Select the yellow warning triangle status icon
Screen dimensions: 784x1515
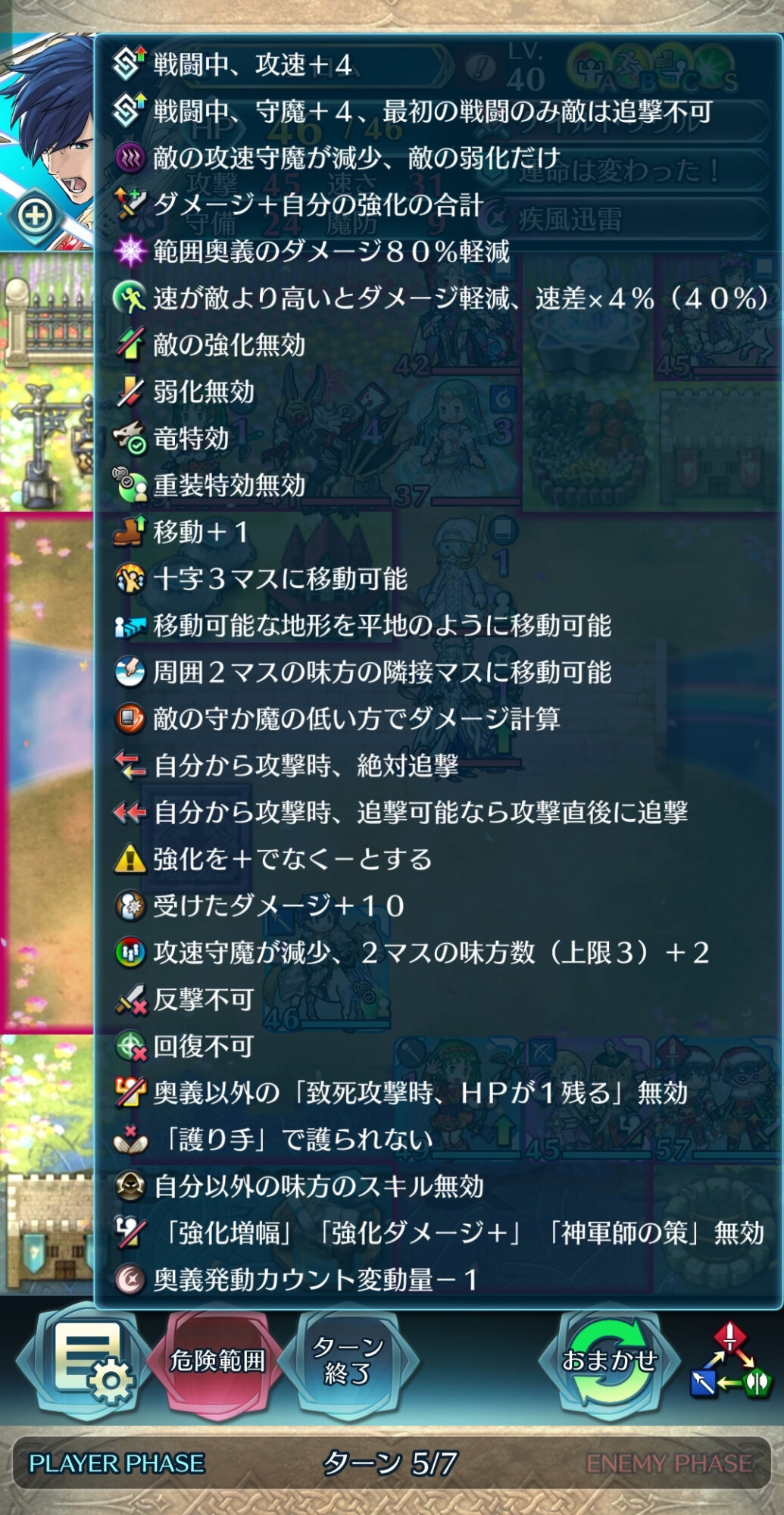(x=130, y=859)
